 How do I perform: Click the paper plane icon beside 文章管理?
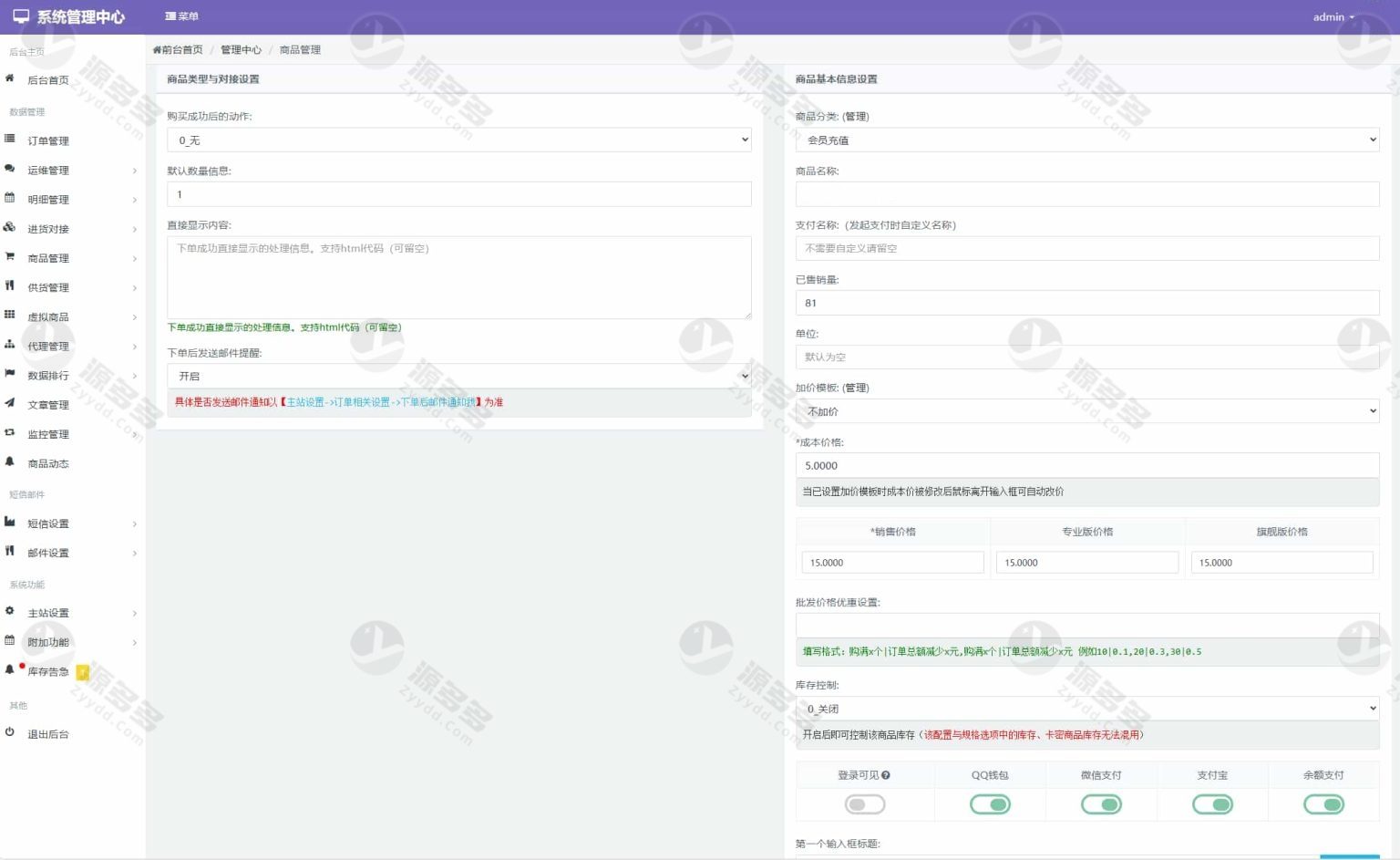coord(10,403)
